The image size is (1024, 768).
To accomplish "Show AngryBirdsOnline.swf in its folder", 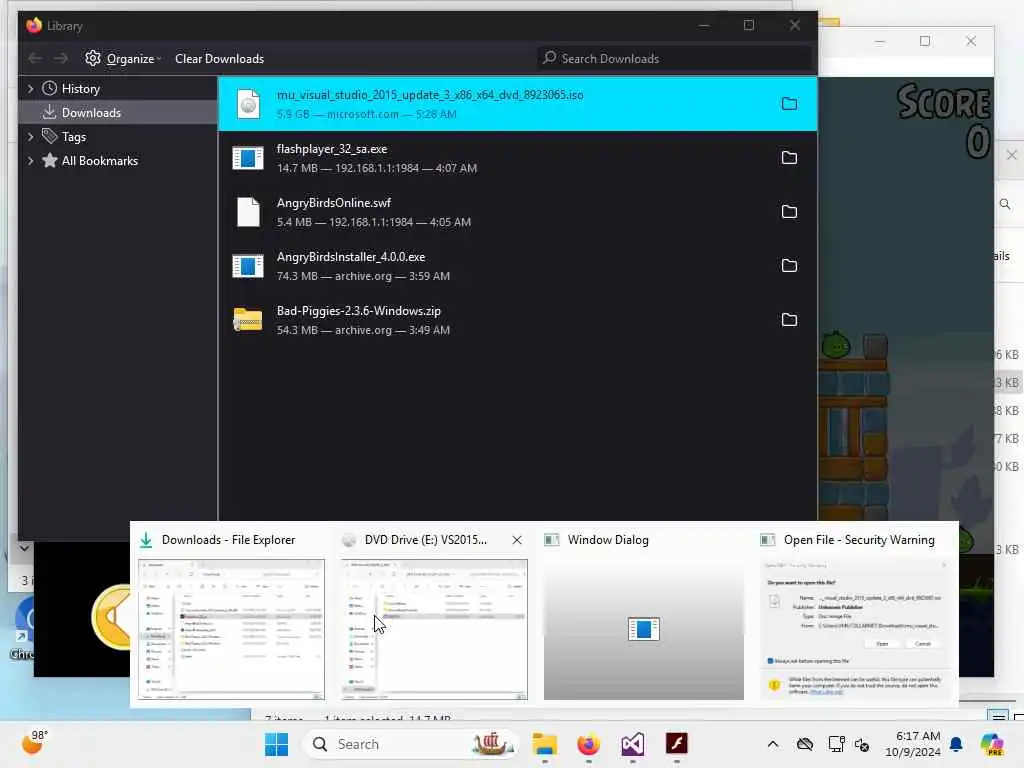I will point(789,212).
